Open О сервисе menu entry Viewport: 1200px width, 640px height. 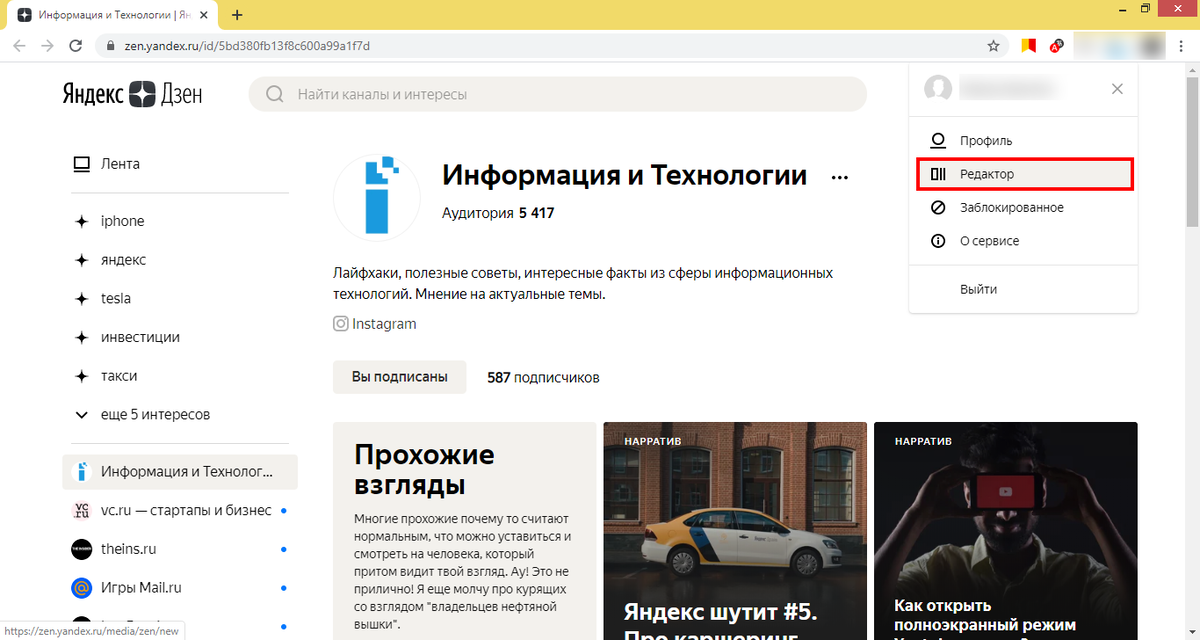1023,241
